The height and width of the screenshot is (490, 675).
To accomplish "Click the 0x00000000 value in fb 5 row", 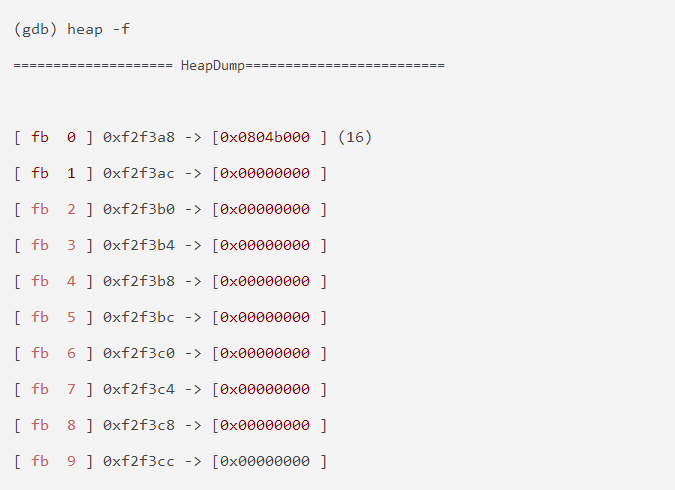I will coord(265,317).
